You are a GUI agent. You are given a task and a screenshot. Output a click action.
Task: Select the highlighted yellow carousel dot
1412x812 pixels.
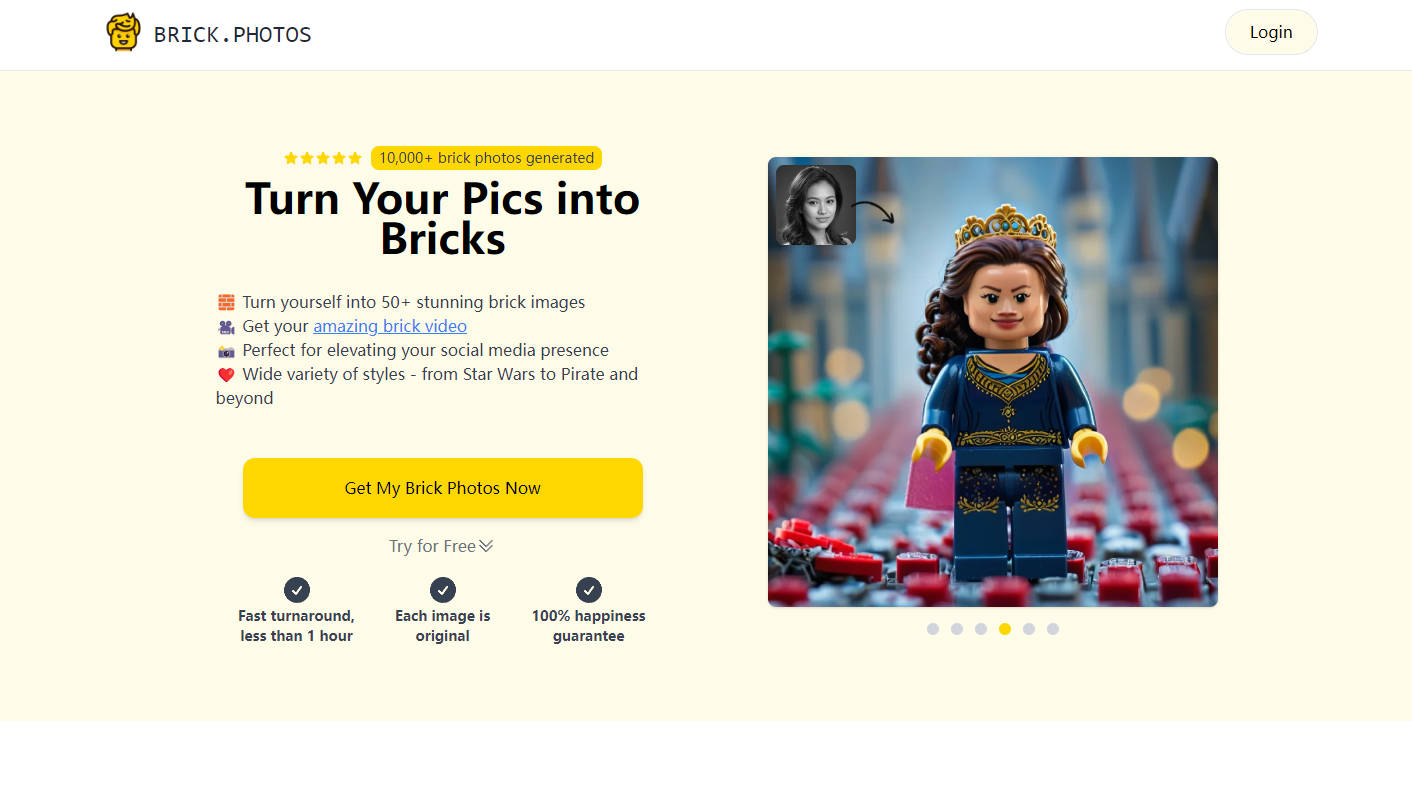[1005, 629]
